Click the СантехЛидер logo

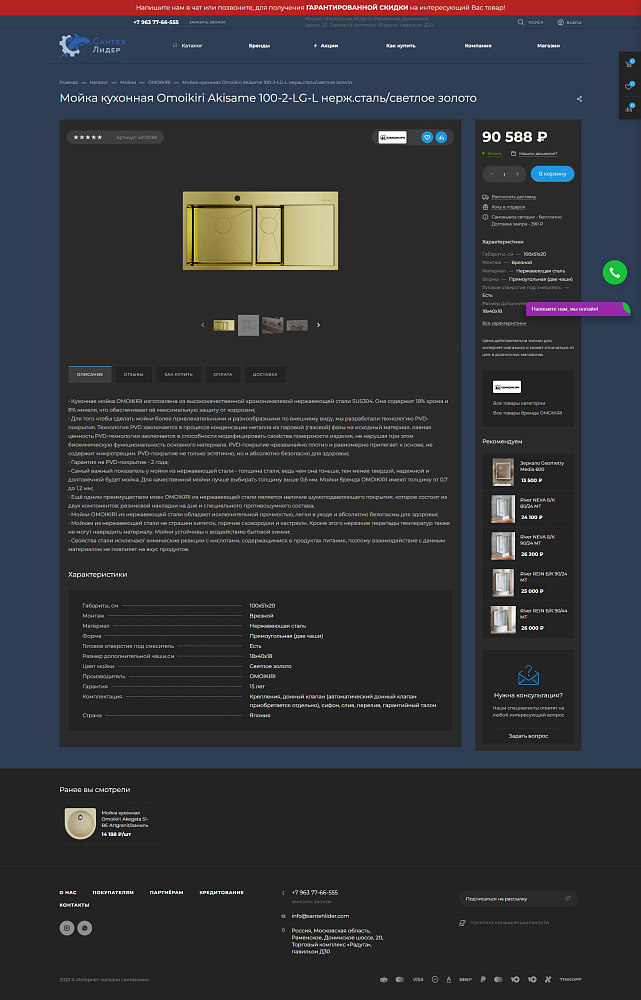93,45
